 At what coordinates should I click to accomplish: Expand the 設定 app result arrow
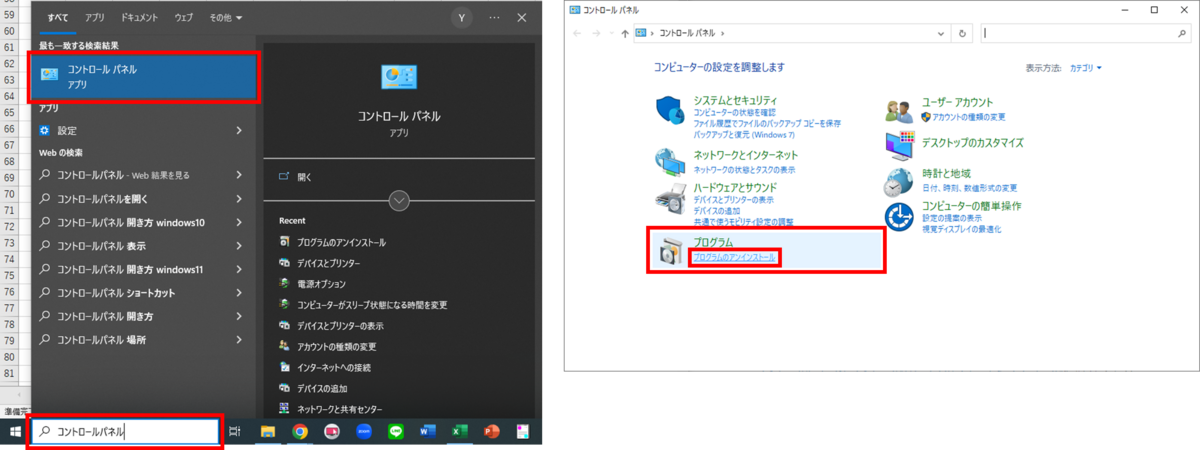(239, 130)
